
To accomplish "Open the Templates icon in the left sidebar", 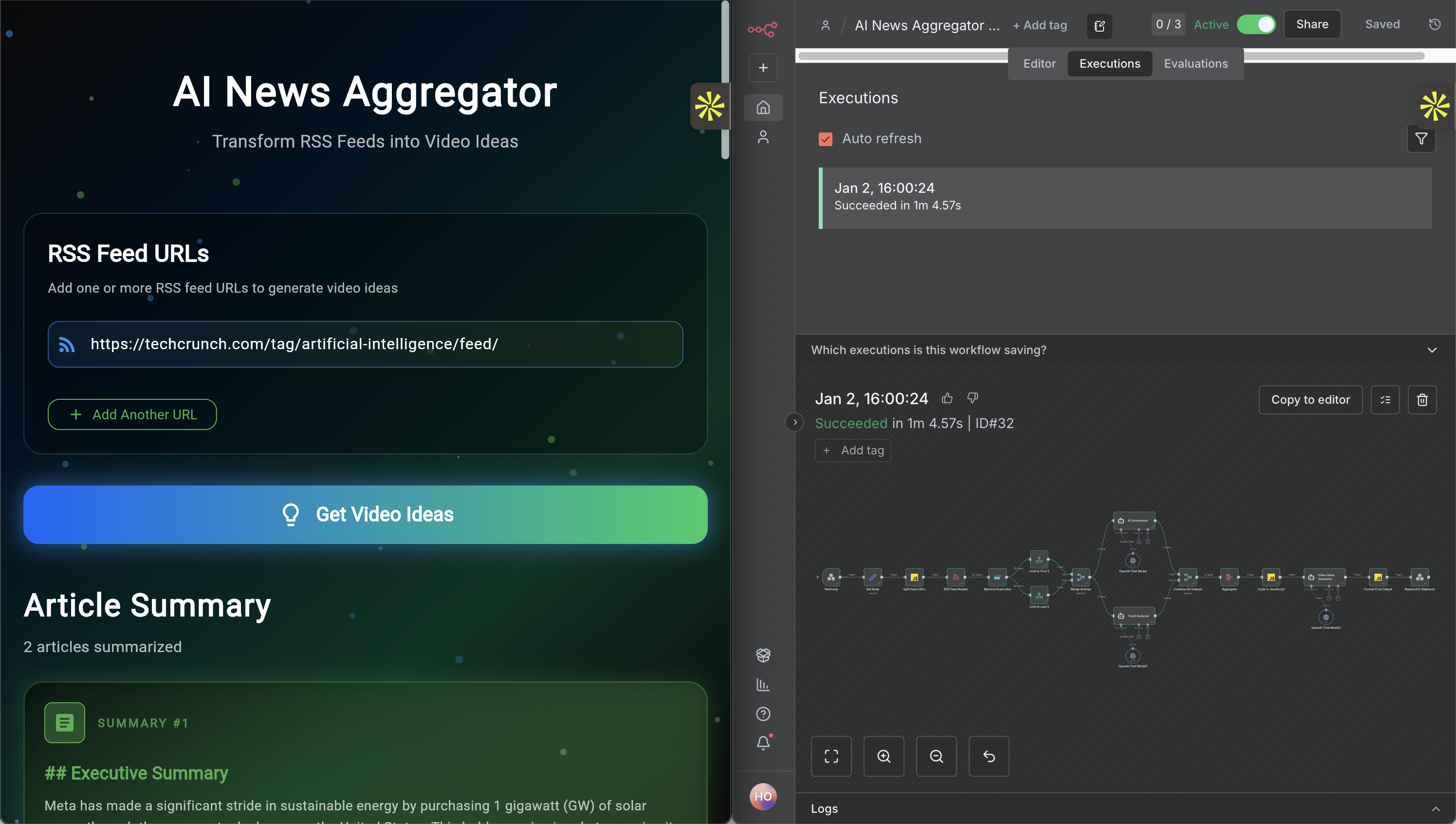I will coord(763,655).
